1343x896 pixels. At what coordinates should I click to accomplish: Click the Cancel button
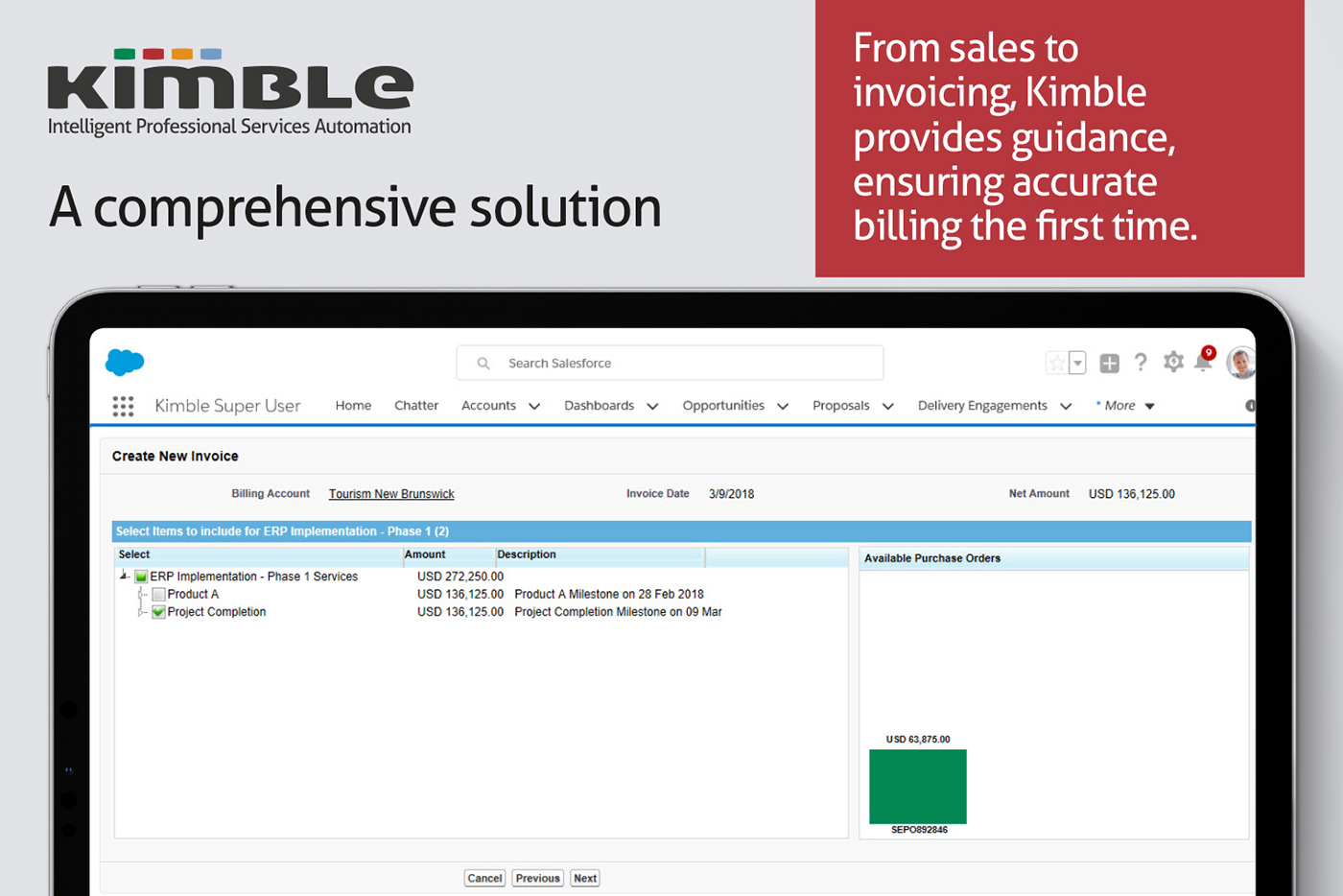(x=484, y=878)
